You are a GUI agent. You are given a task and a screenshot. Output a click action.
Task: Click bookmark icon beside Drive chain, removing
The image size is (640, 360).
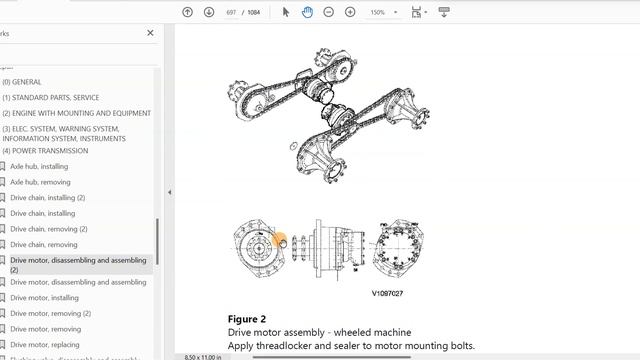click(2, 244)
